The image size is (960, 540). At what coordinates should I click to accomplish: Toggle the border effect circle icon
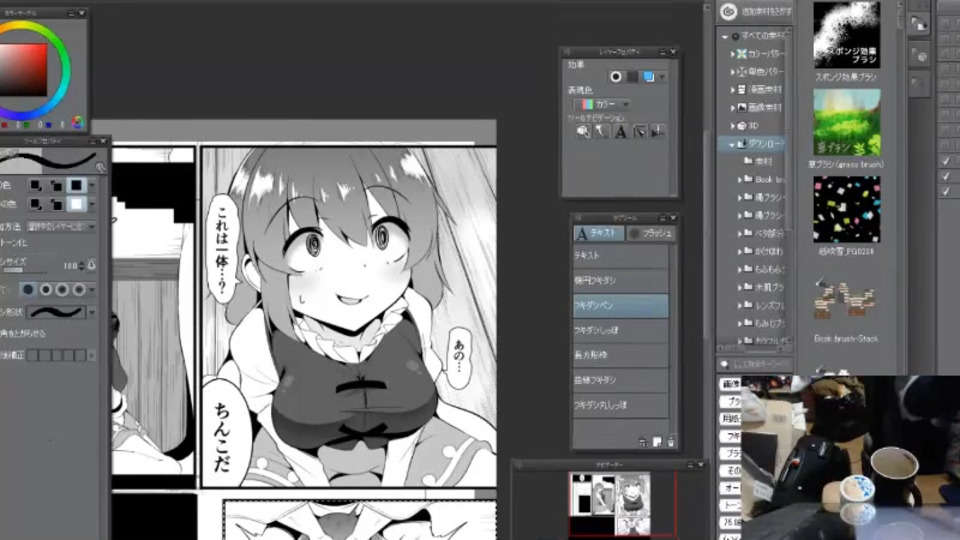pyautogui.click(x=616, y=77)
